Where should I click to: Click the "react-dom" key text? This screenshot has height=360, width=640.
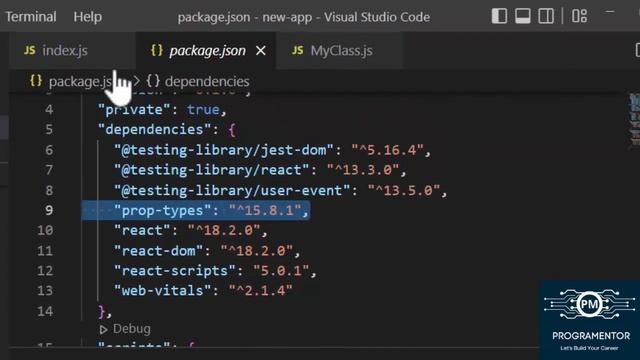159,251
